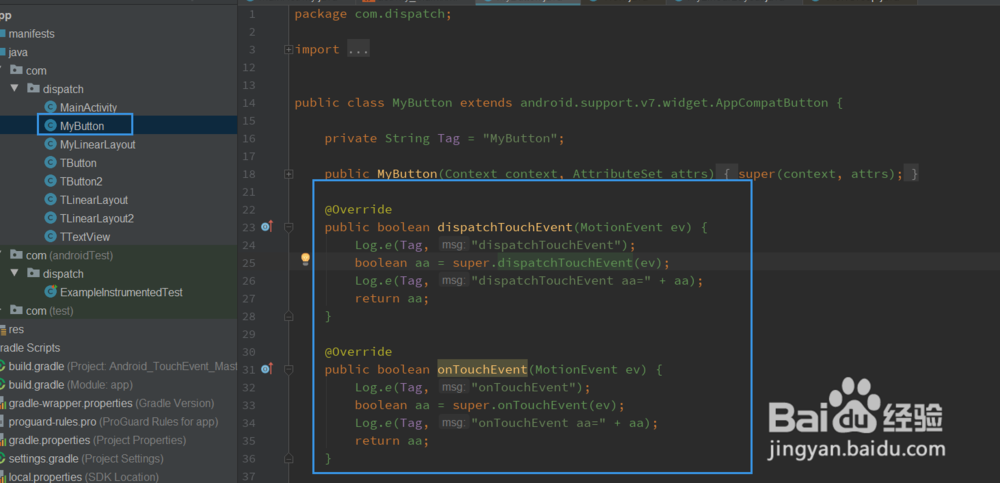
Task: Select the res folder
Action: click(17, 329)
